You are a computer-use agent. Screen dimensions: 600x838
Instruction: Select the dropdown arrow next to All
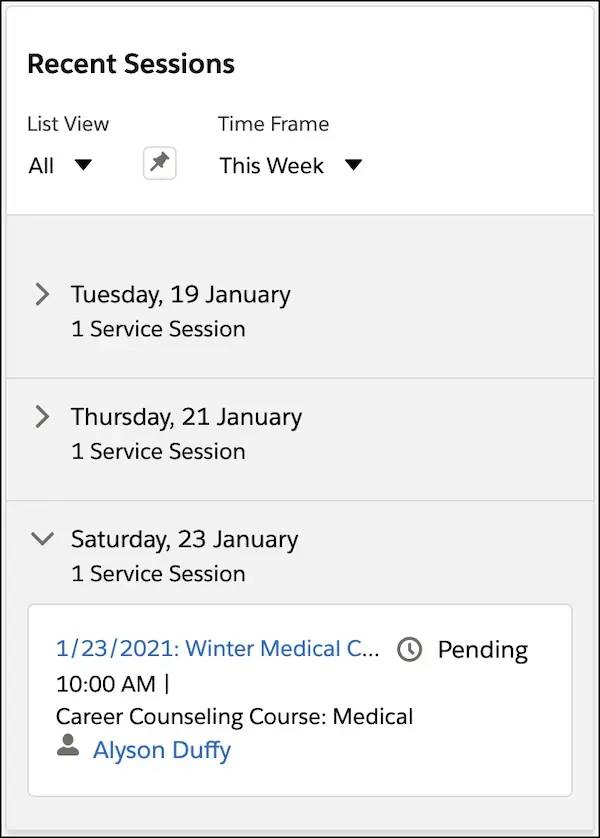(84, 166)
